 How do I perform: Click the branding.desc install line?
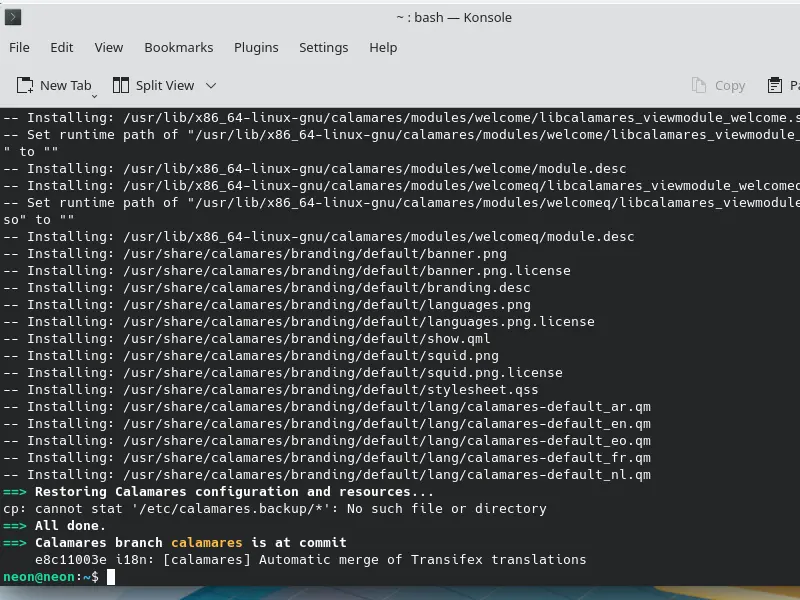pos(267,288)
